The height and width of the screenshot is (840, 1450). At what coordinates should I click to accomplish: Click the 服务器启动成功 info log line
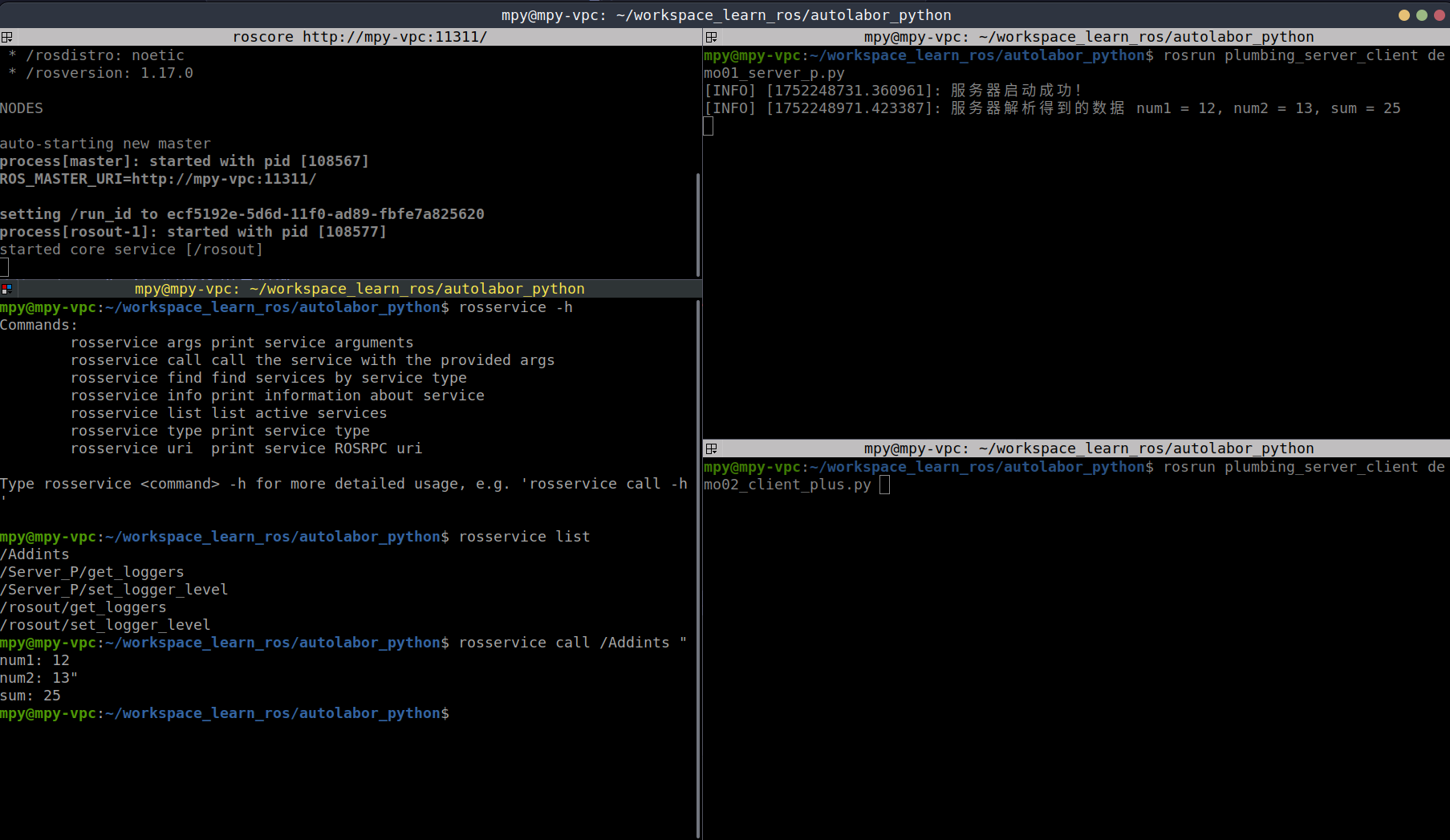tap(892, 91)
